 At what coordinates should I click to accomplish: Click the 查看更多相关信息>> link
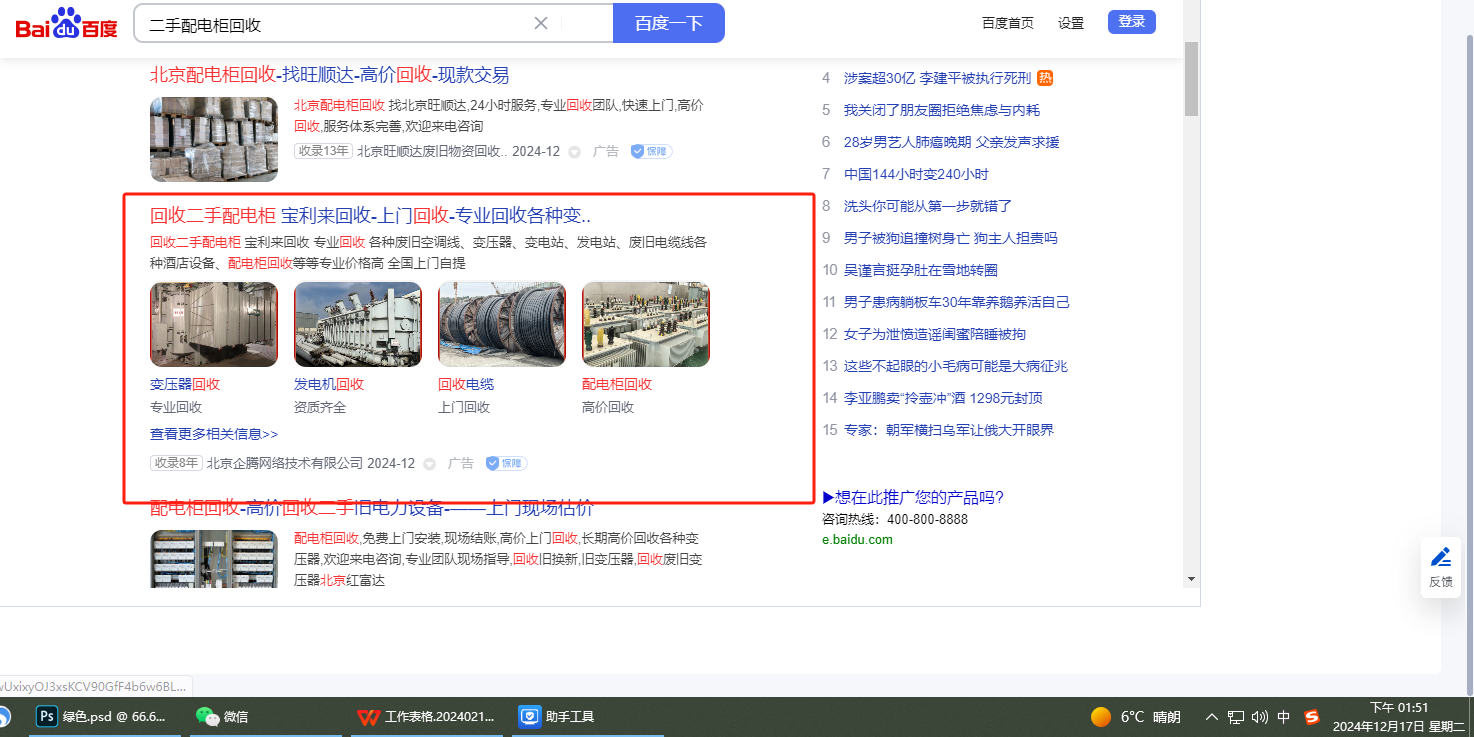click(214, 434)
